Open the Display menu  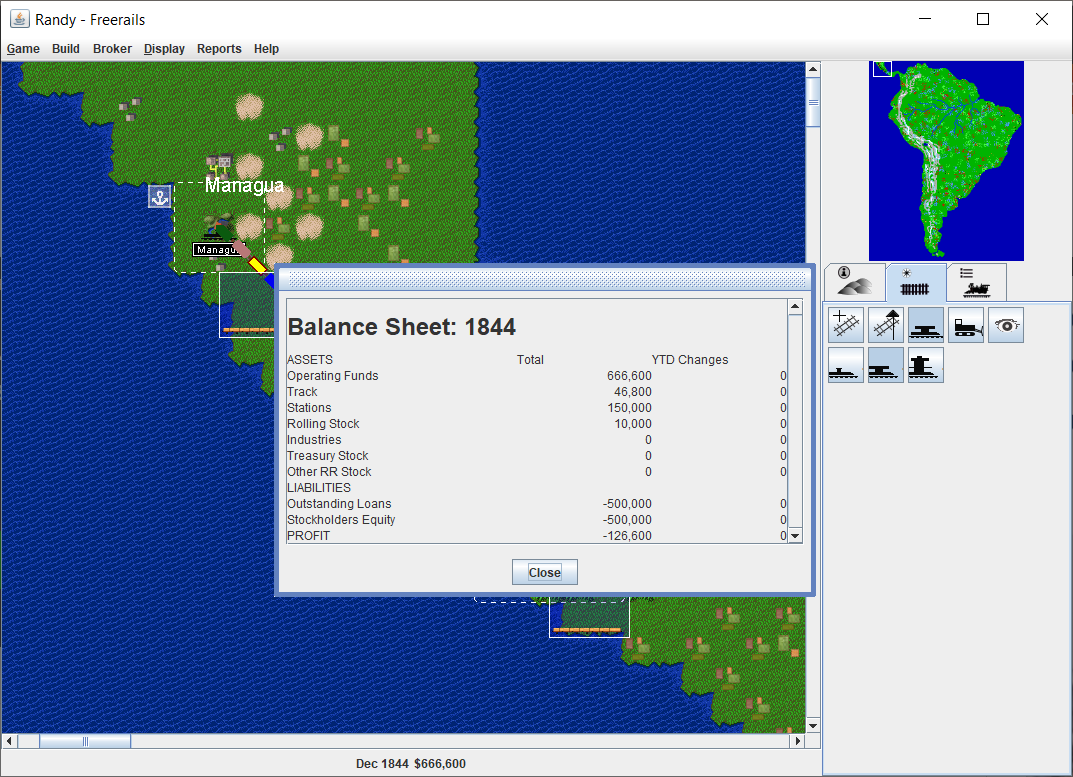click(x=164, y=49)
